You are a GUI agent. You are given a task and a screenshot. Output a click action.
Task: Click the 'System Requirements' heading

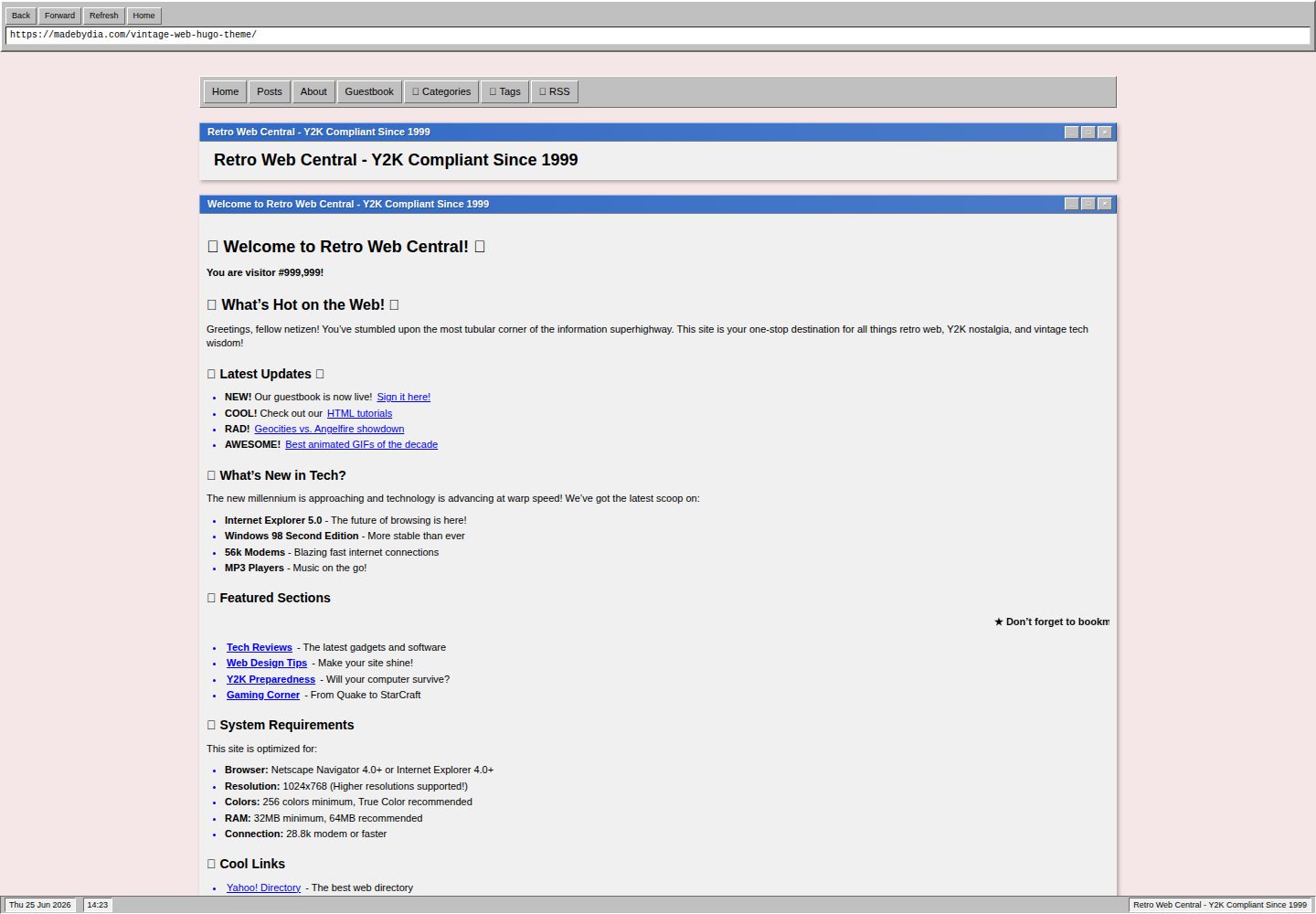[281, 725]
